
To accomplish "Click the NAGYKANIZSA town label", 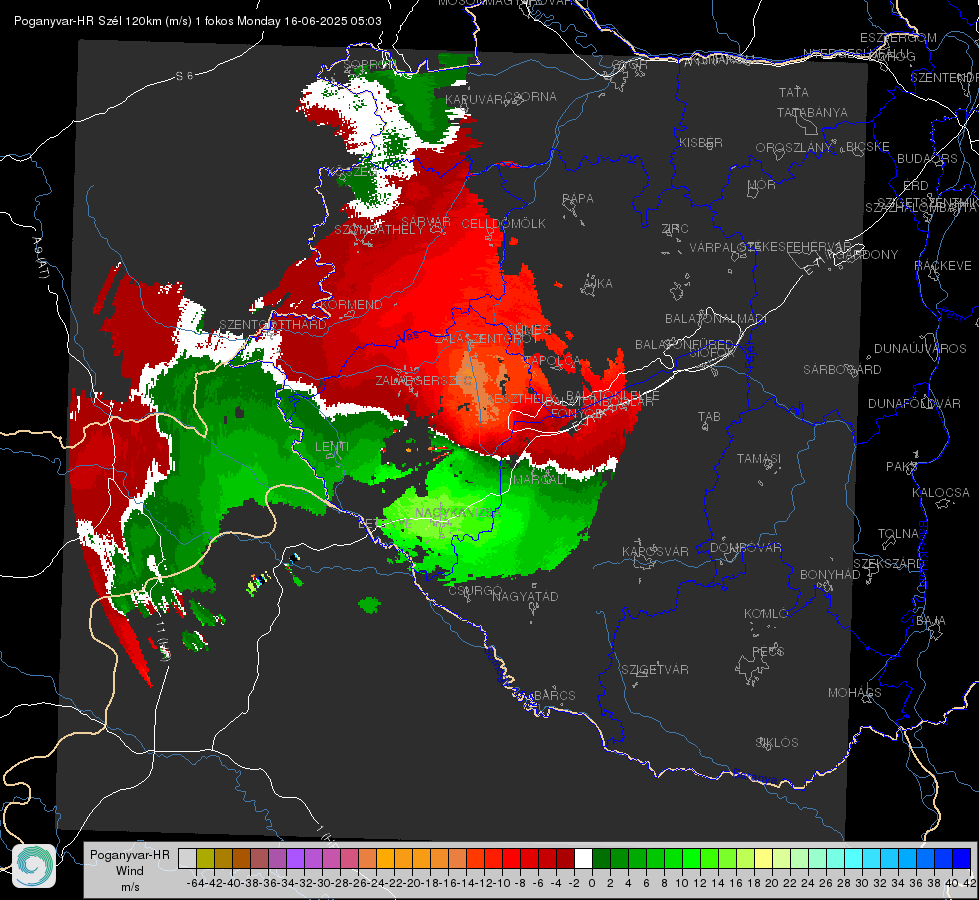I will 458,513.
